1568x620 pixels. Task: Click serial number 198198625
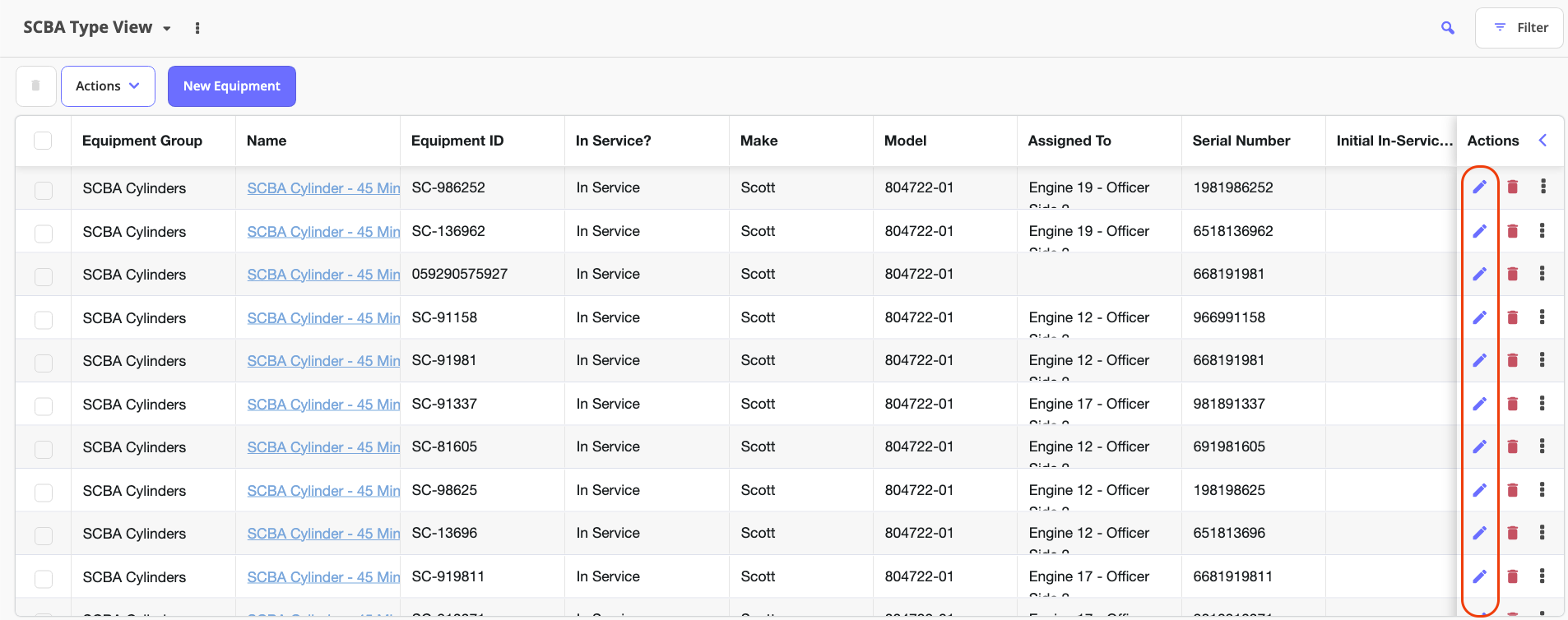pyautogui.click(x=1229, y=490)
